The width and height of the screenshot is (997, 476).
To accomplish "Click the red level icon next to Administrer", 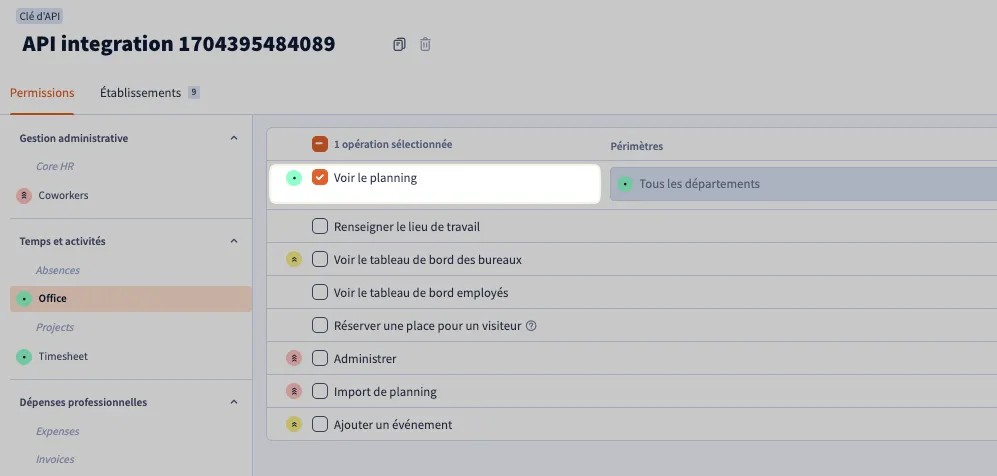I will click(x=294, y=358).
